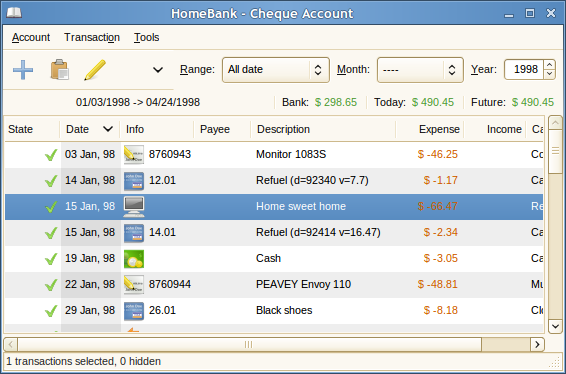Screen dimensions: 566x374
Task: Click green checkmark in Refuel d=92414 row
Action: 51,233
